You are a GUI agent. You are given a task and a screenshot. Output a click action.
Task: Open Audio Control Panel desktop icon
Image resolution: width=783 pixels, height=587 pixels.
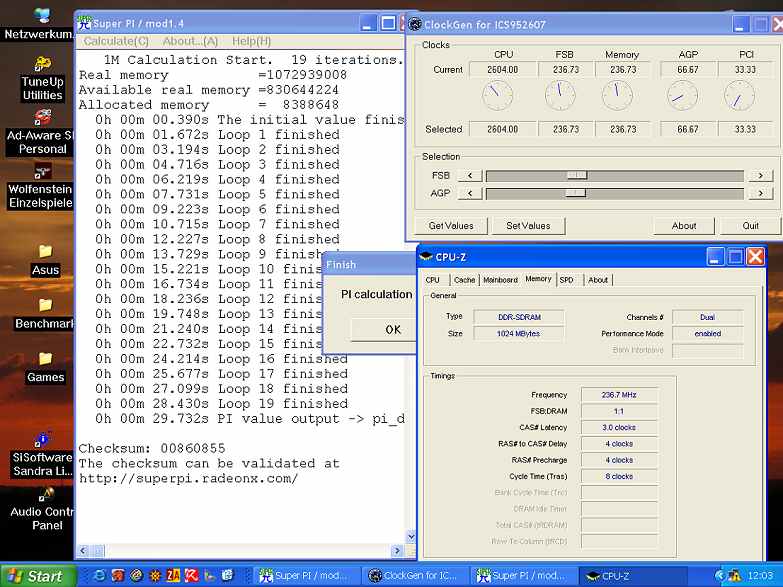click(43, 510)
